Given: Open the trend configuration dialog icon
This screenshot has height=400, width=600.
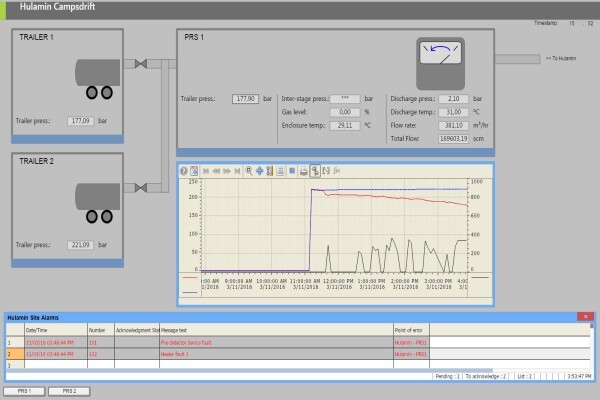Looking at the screenshot, I should point(194,171).
